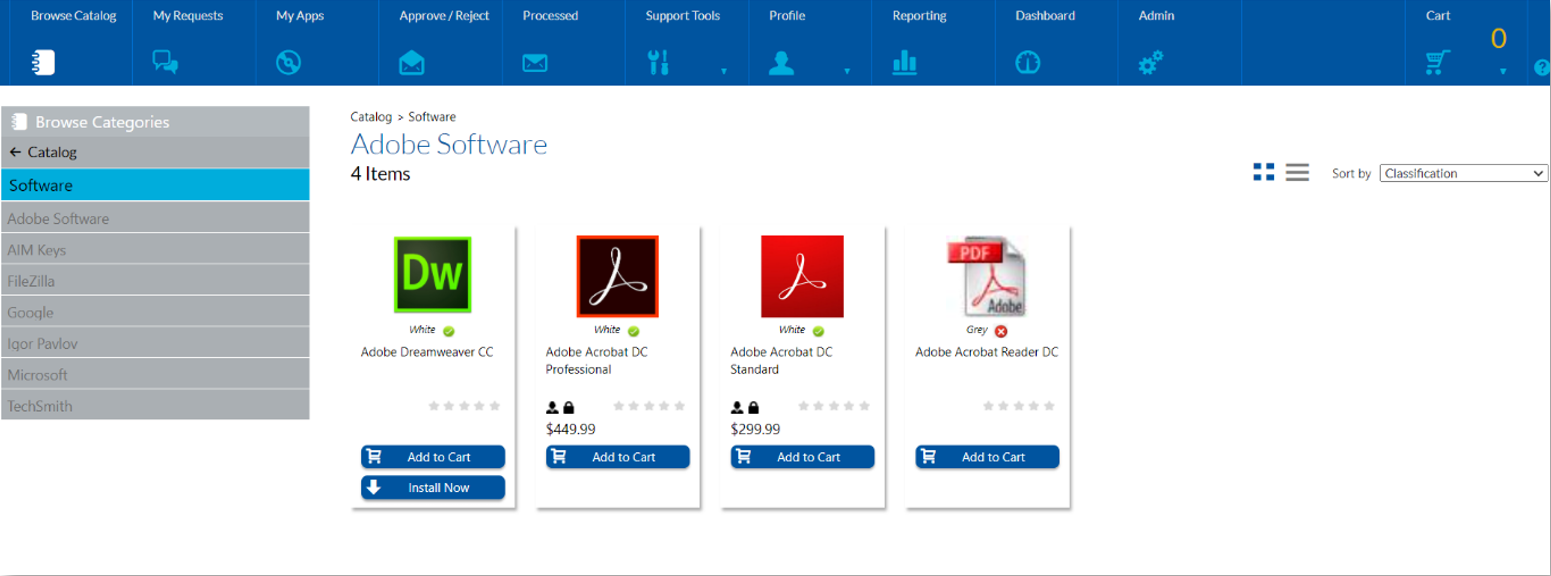Rate Adobe Dreamweaver CC five stars
This screenshot has height=576, width=1551.
point(495,406)
